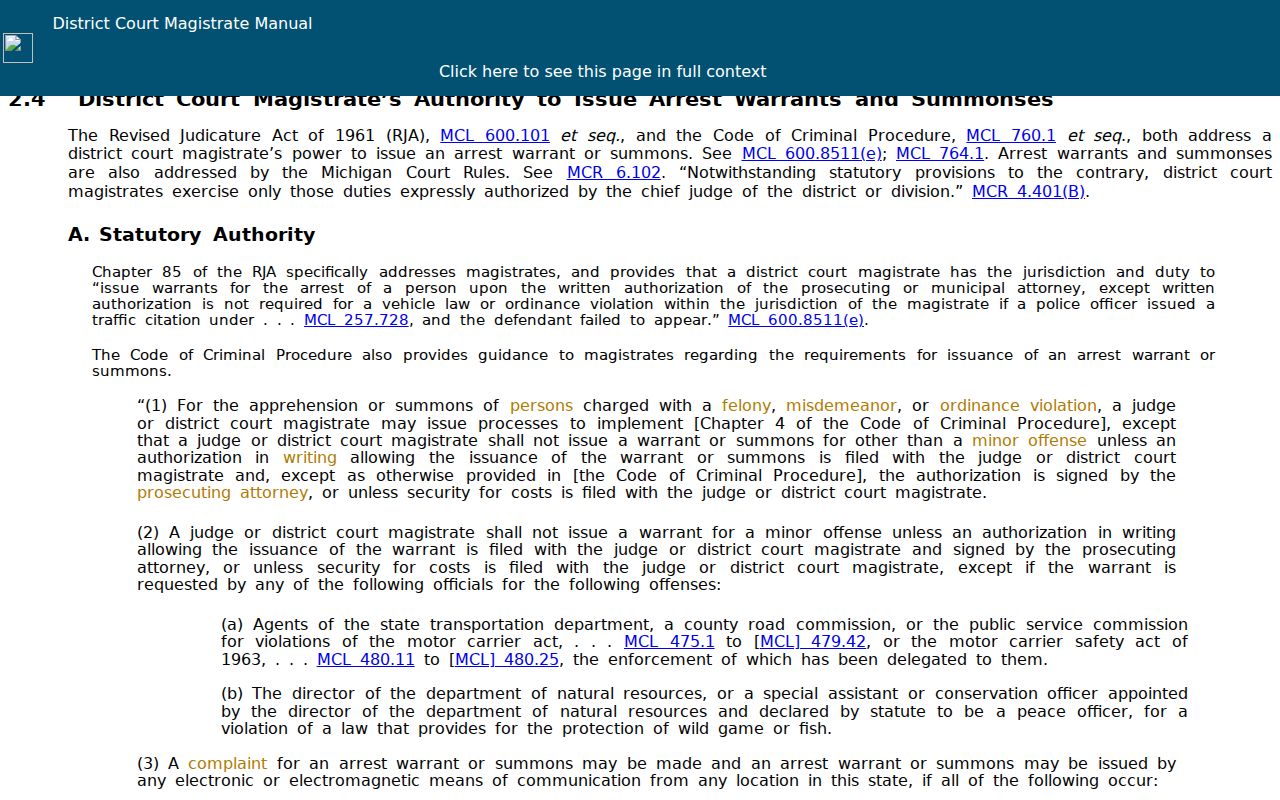Screen dimensions: 1280x800
Task: Click the broken image icon in the header
Action: tap(18, 48)
